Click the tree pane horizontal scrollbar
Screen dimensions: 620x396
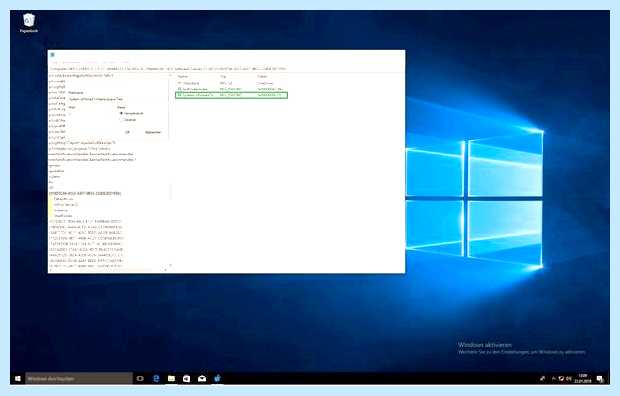click(108, 270)
